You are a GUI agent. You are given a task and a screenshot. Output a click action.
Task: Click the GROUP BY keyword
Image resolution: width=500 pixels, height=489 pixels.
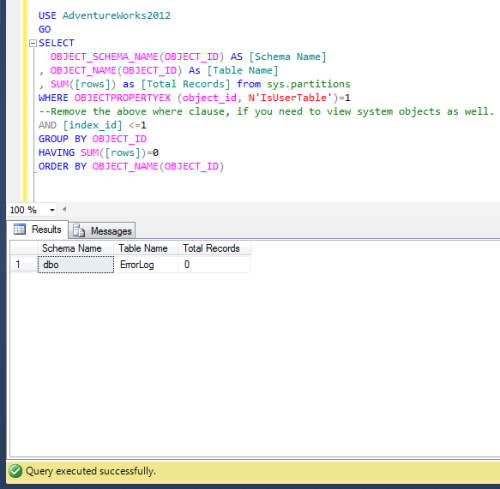(x=62, y=139)
